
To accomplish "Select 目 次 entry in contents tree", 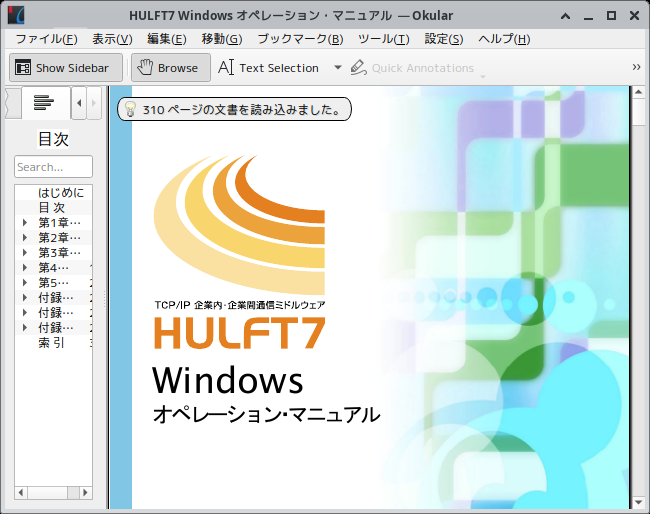I will (x=52, y=208).
